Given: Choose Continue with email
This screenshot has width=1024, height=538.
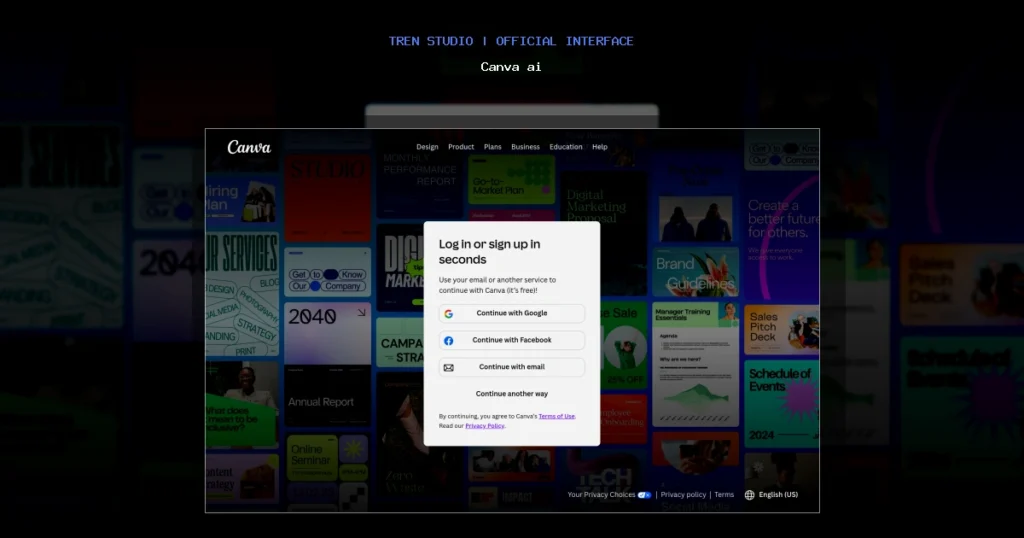Looking at the screenshot, I should pyautogui.click(x=512, y=367).
